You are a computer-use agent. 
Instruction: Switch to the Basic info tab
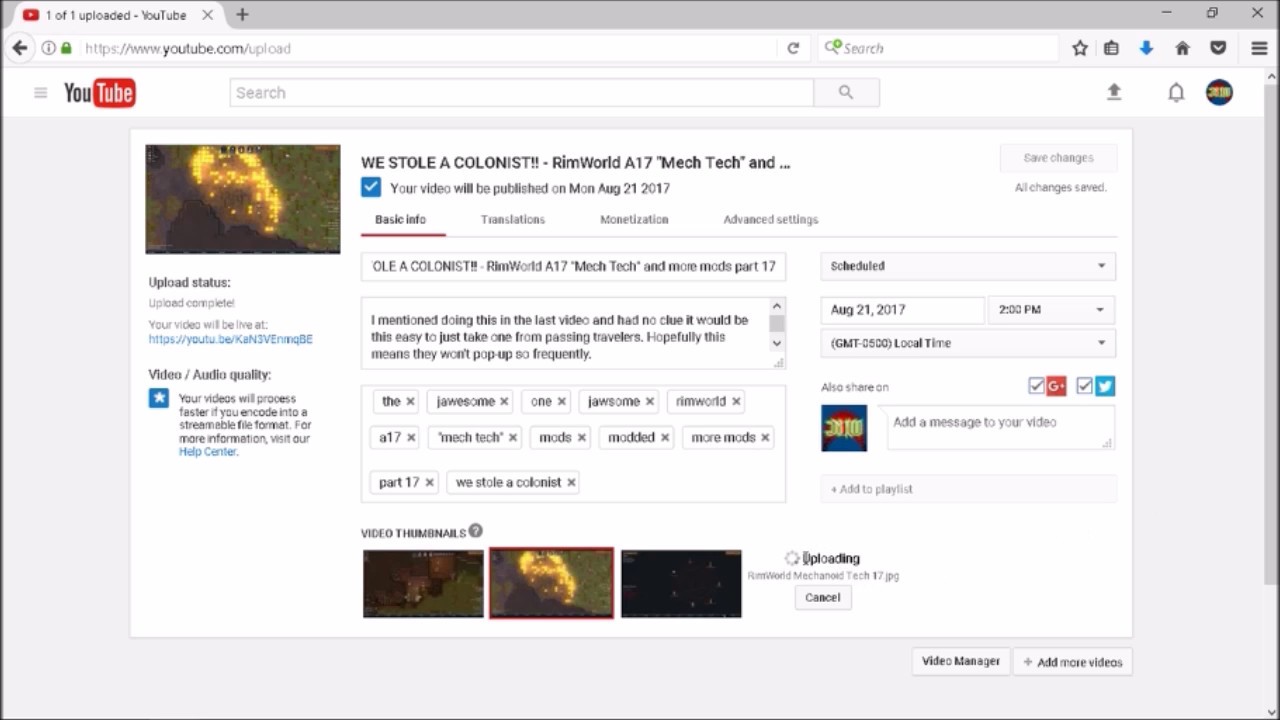400,220
